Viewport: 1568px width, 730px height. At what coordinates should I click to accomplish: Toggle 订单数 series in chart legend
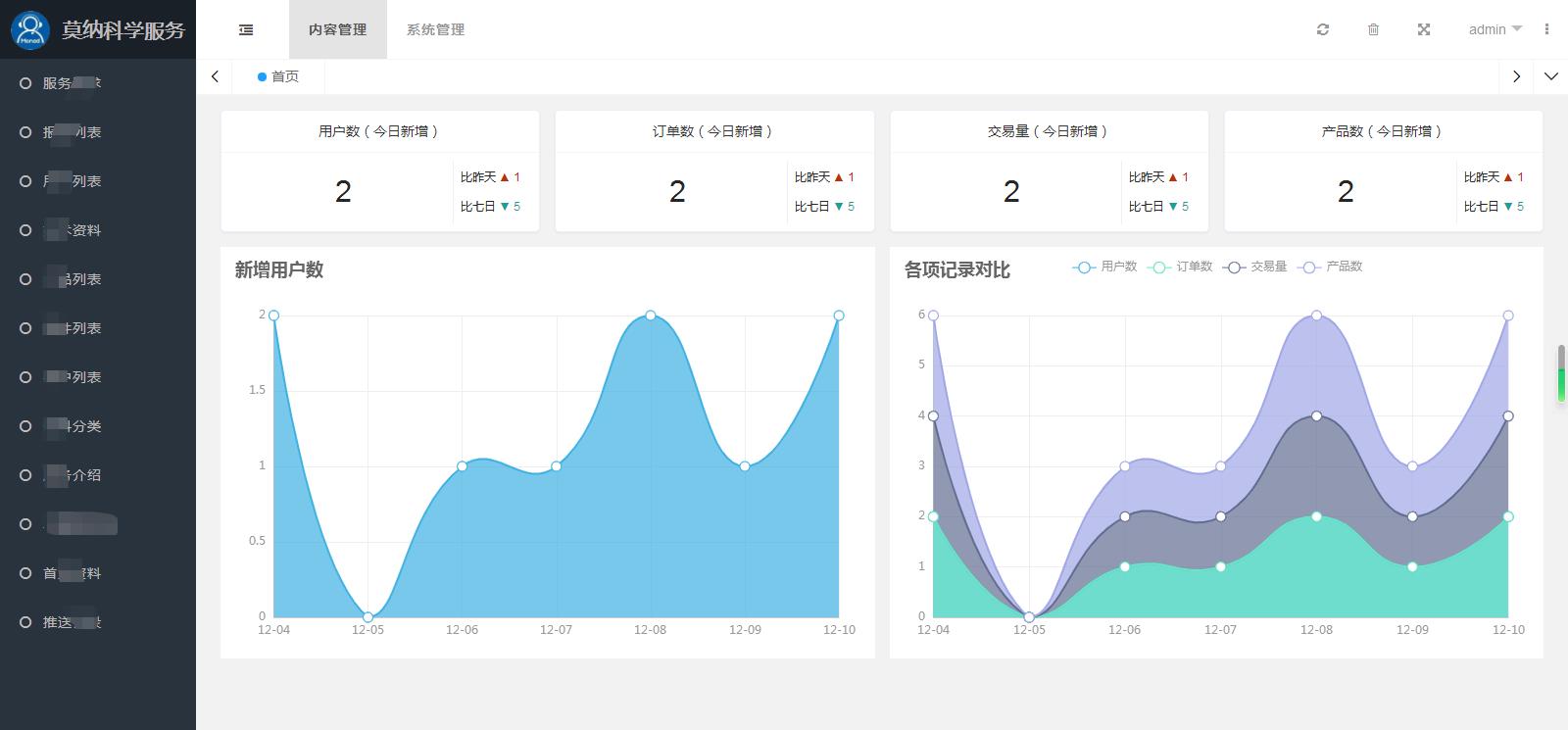point(1181,267)
